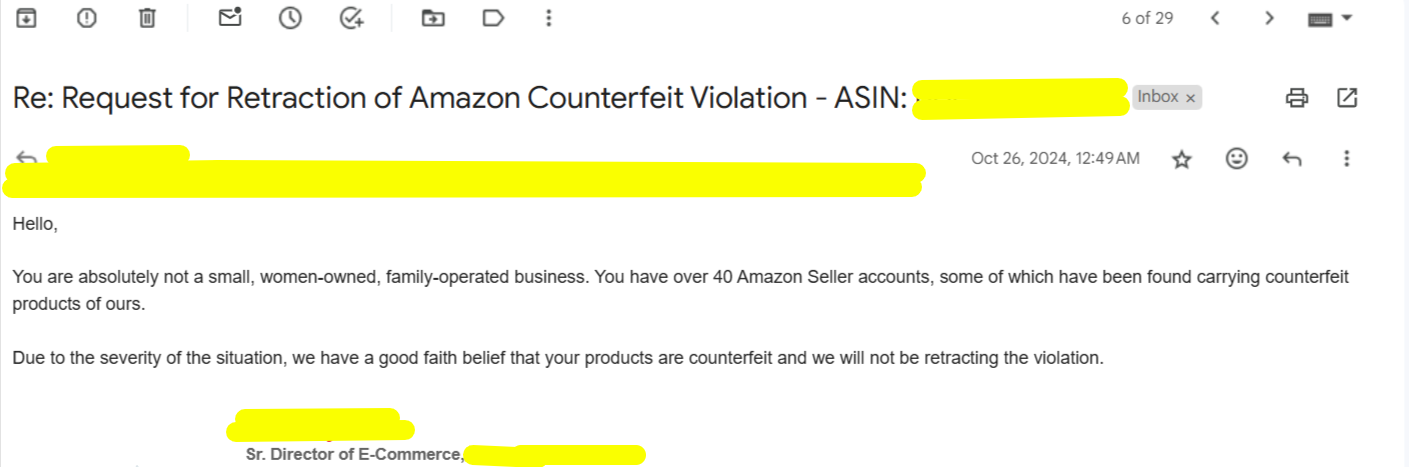Reply using arrow beside emoji icon
The image size is (1409, 467).
click(x=1292, y=158)
